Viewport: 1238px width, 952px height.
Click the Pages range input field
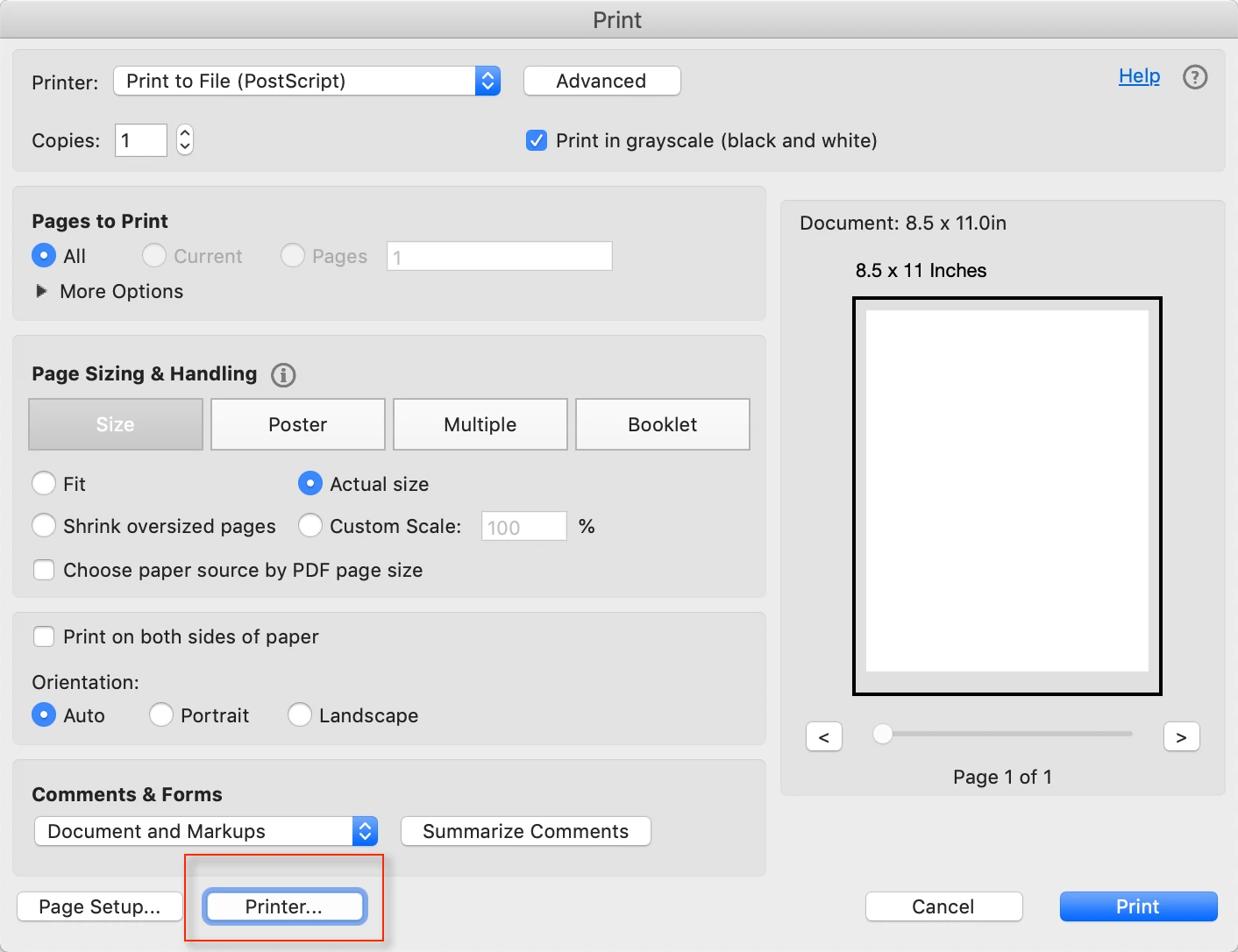500,256
